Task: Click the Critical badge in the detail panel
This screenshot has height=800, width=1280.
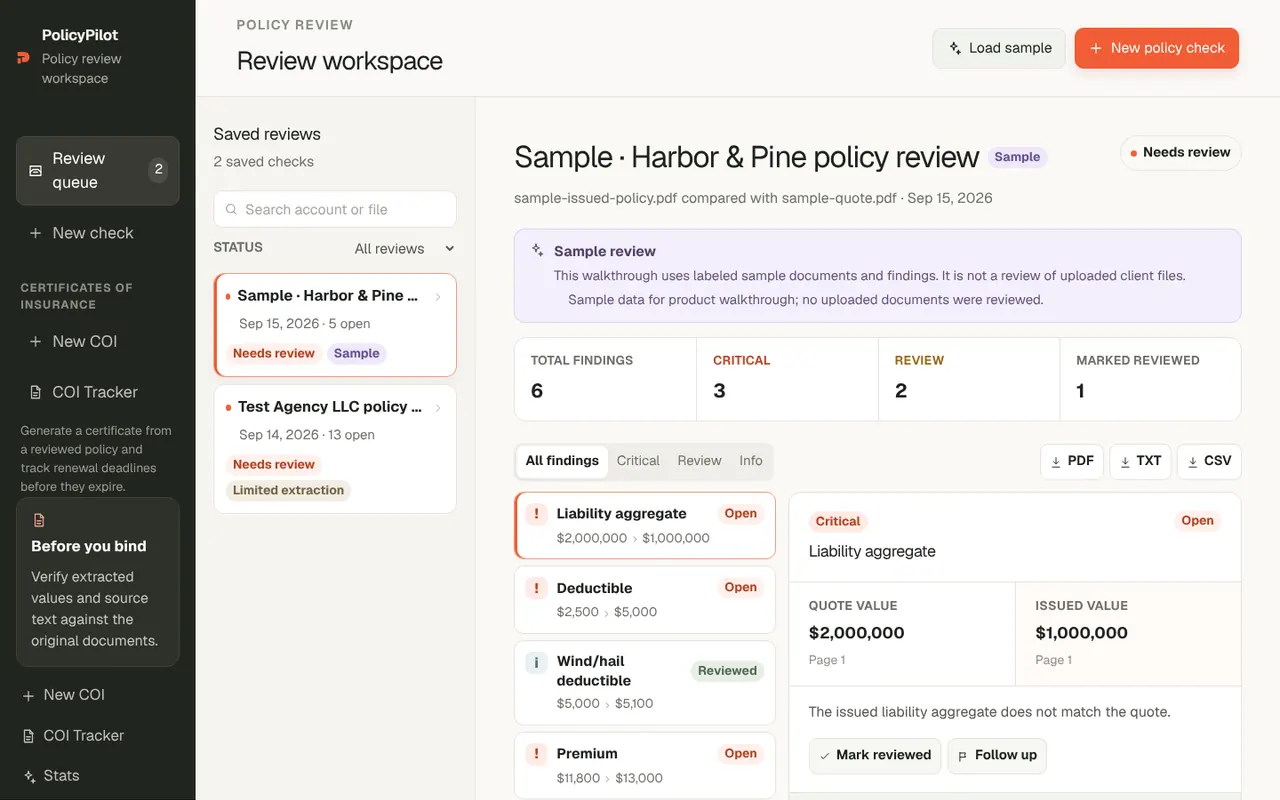Action: coord(838,521)
